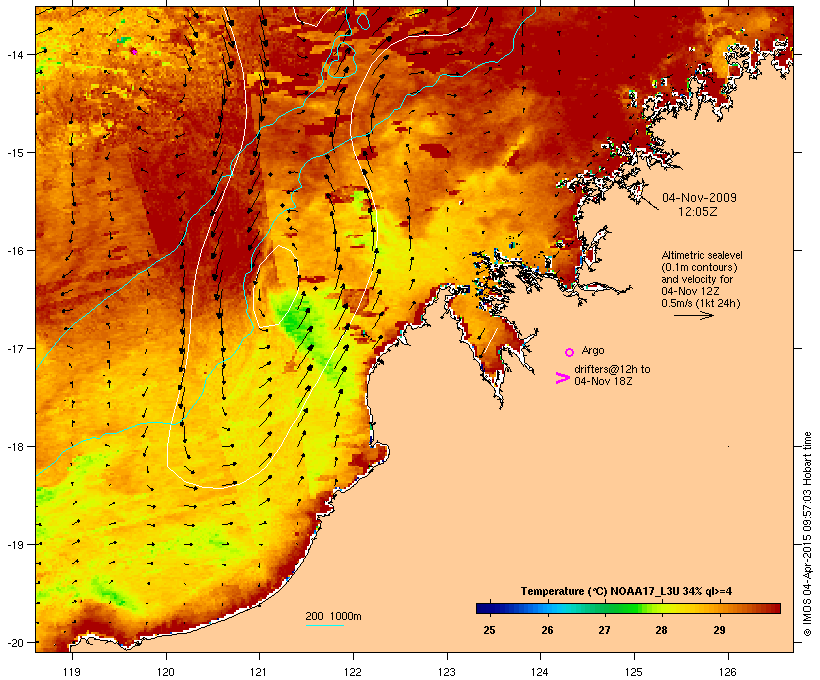Viewport: 820px width, 680px height.
Task: Click the colorbar tick value 25
Action: (x=489, y=630)
